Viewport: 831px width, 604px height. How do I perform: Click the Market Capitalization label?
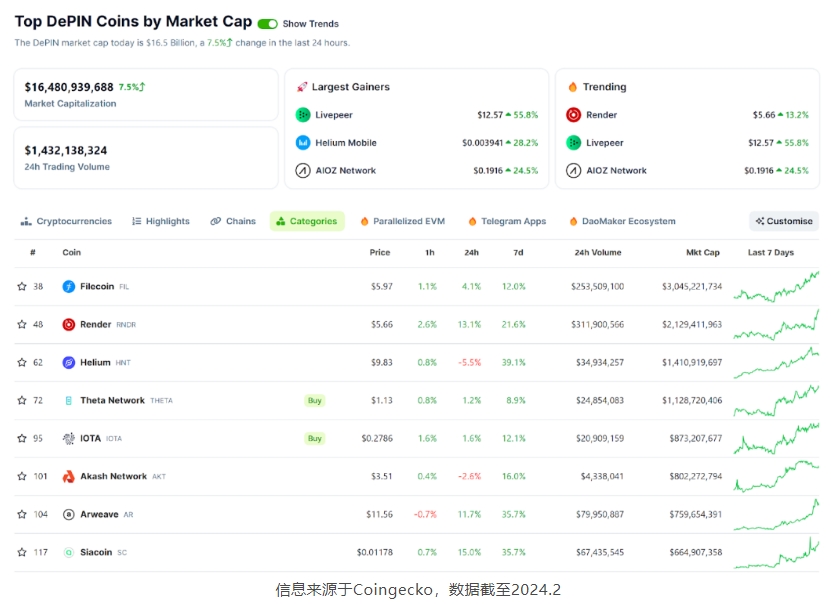pyautogui.click(x=70, y=104)
